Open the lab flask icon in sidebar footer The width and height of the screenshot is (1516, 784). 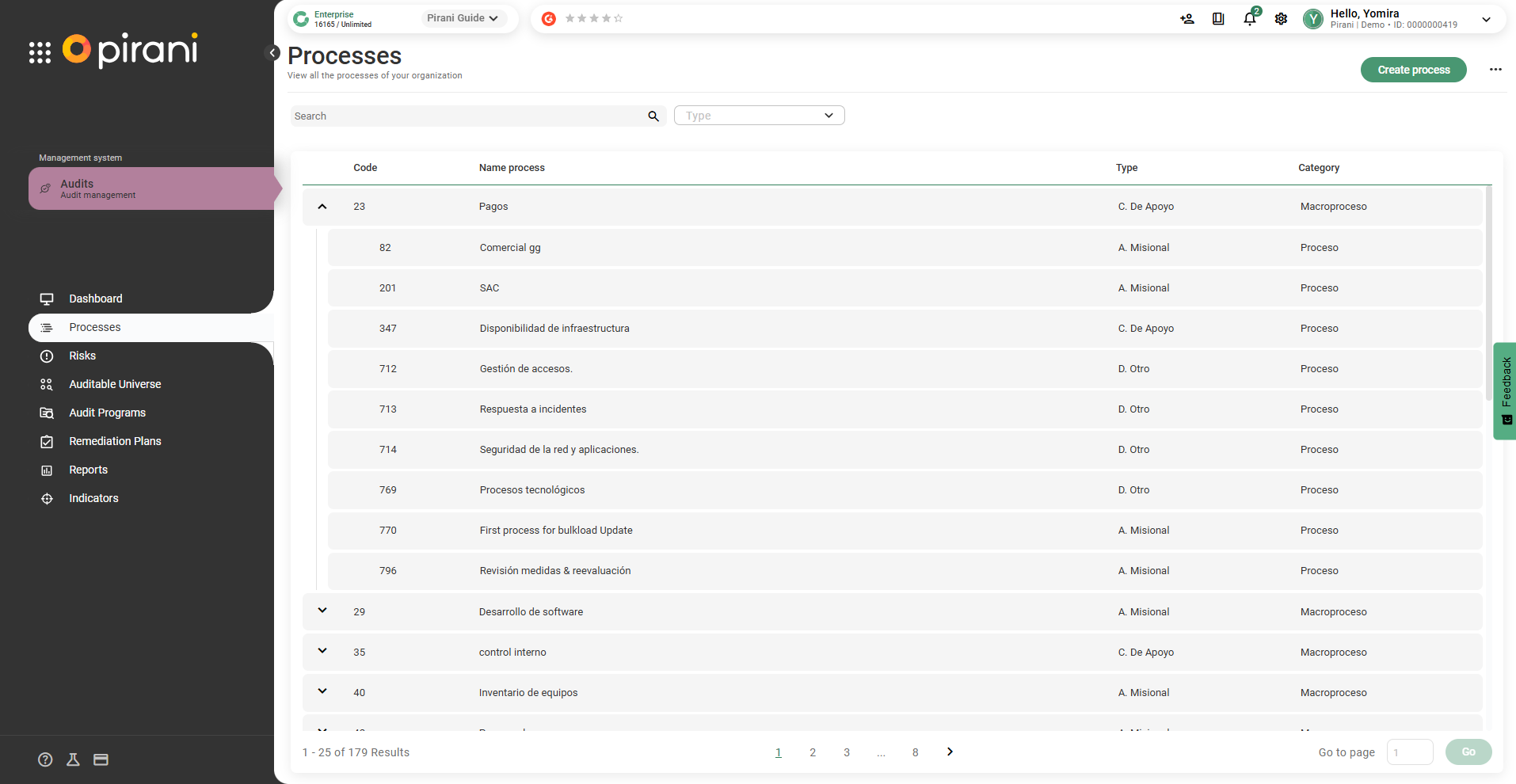pos(73,759)
